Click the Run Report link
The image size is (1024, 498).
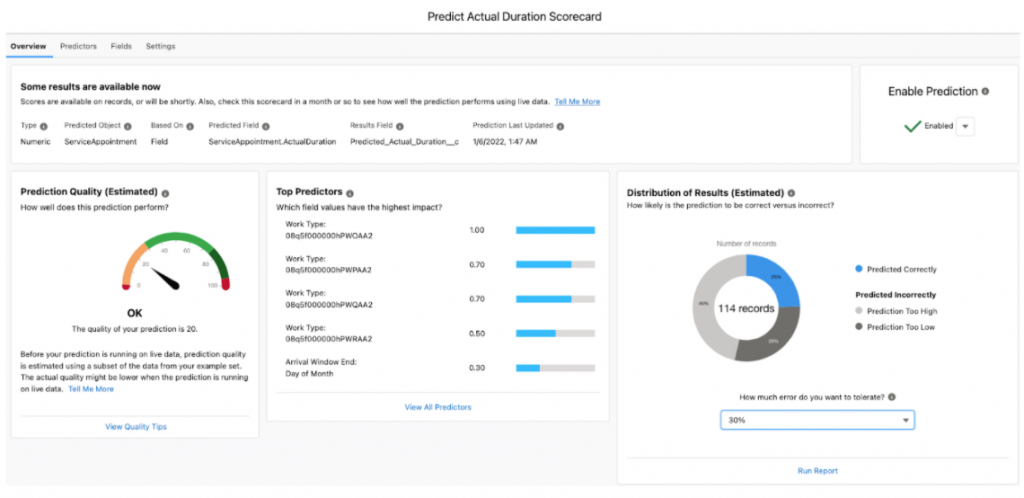pyautogui.click(x=817, y=470)
